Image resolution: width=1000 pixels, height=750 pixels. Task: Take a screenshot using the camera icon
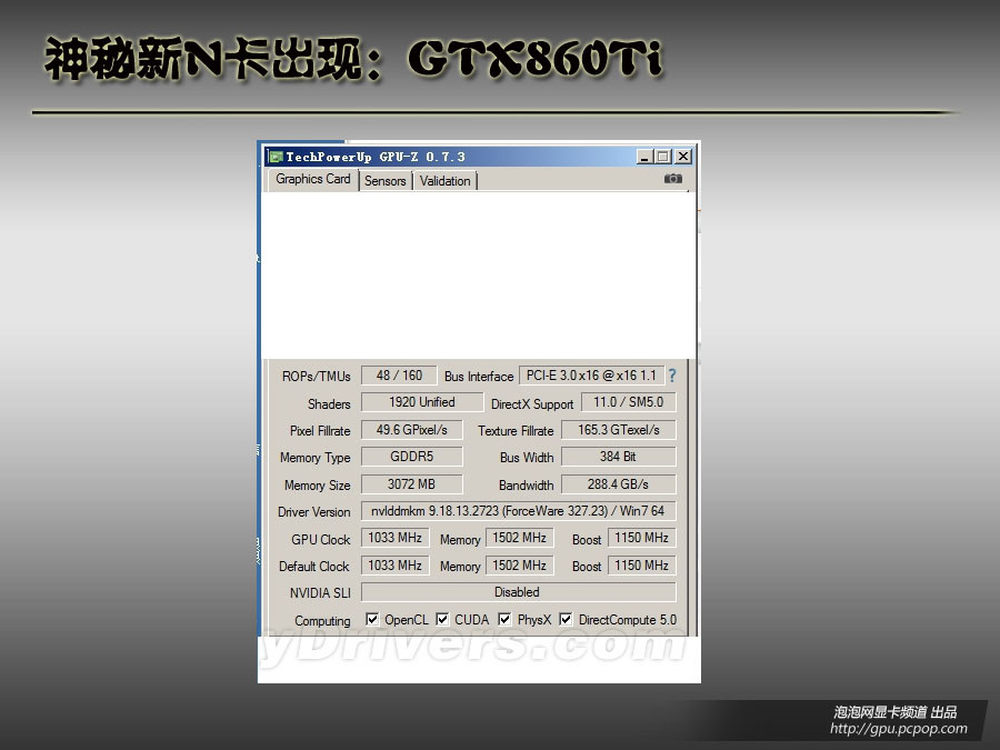(x=673, y=179)
